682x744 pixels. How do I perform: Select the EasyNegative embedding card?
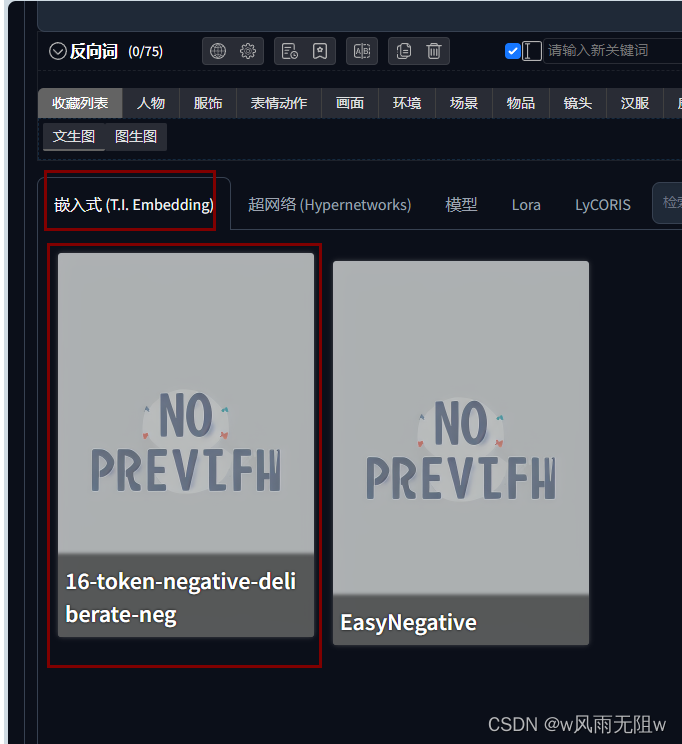pyautogui.click(x=461, y=453)
